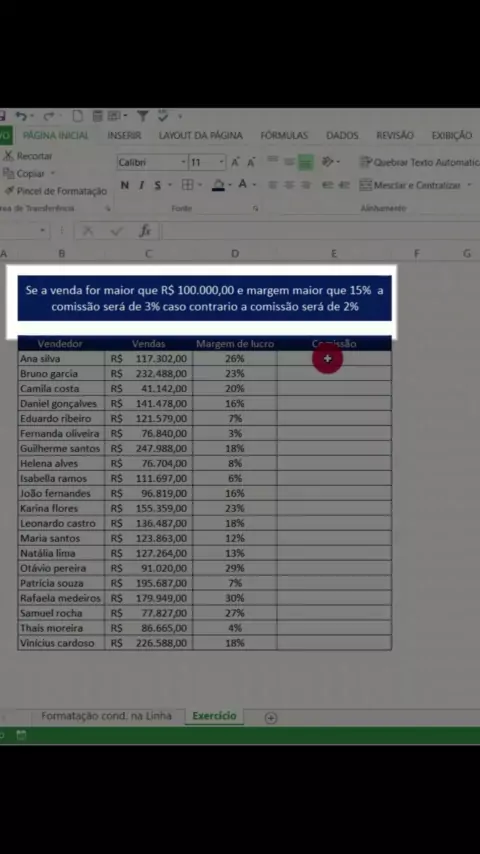Toggle Quebrar Texto Automaticamente
This screenshot has height=854, width=480.
(419, 162)
